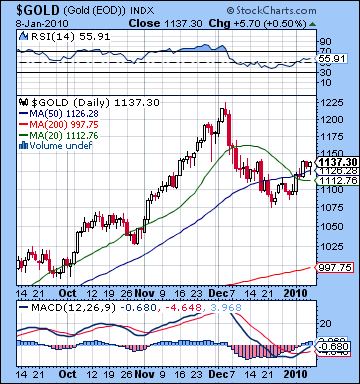Click the 997.75 red MA price tag
Screen dimensions: 360x384
334,267
